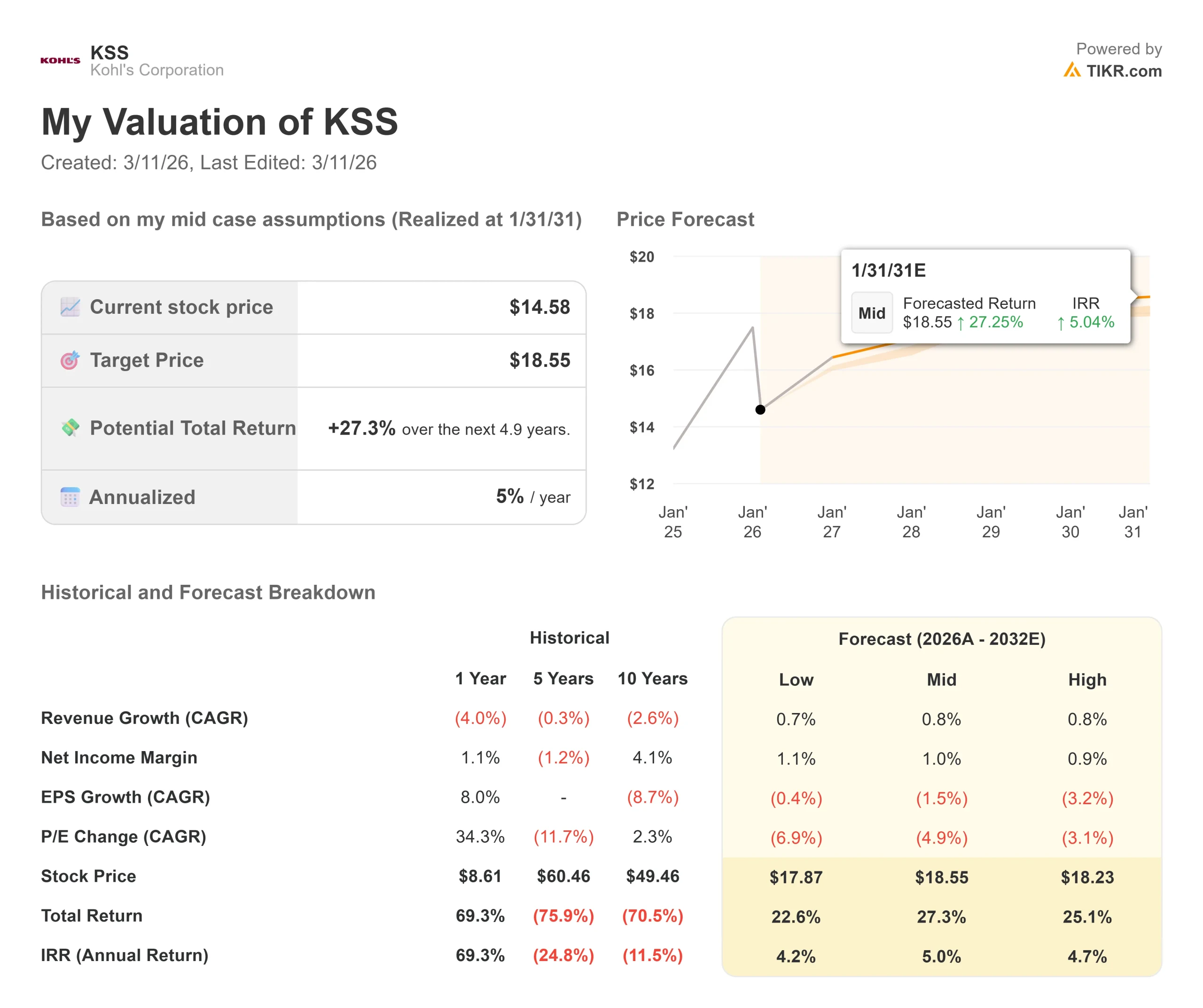The image size is (1203, 1008).
Task: Click the money icon beside Potential Total Return
Action: (x=70, y=428)
